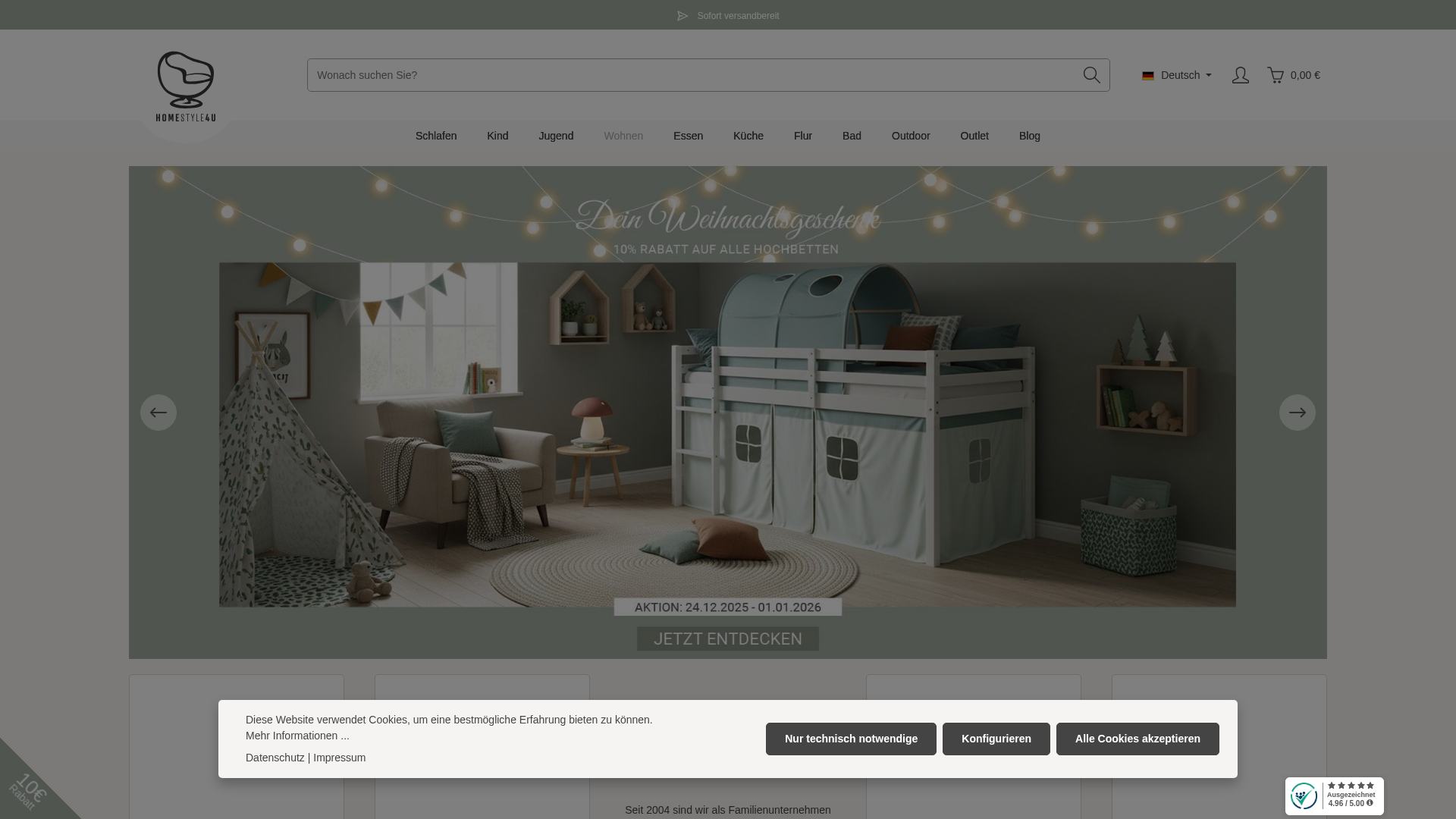Open the Ausgezeichnet 4.96 rating badge
Screen dimensions: 1456x819
point(1334,796)
